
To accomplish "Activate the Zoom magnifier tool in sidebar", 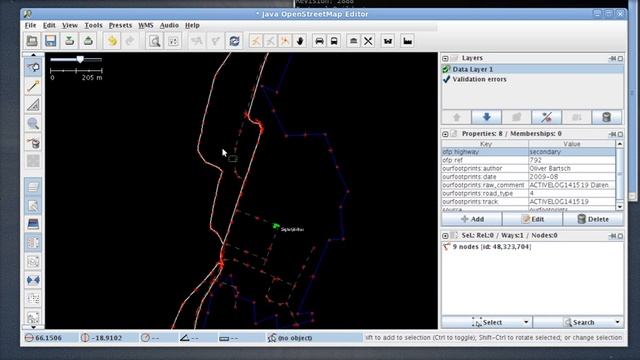I will [33, 123].
